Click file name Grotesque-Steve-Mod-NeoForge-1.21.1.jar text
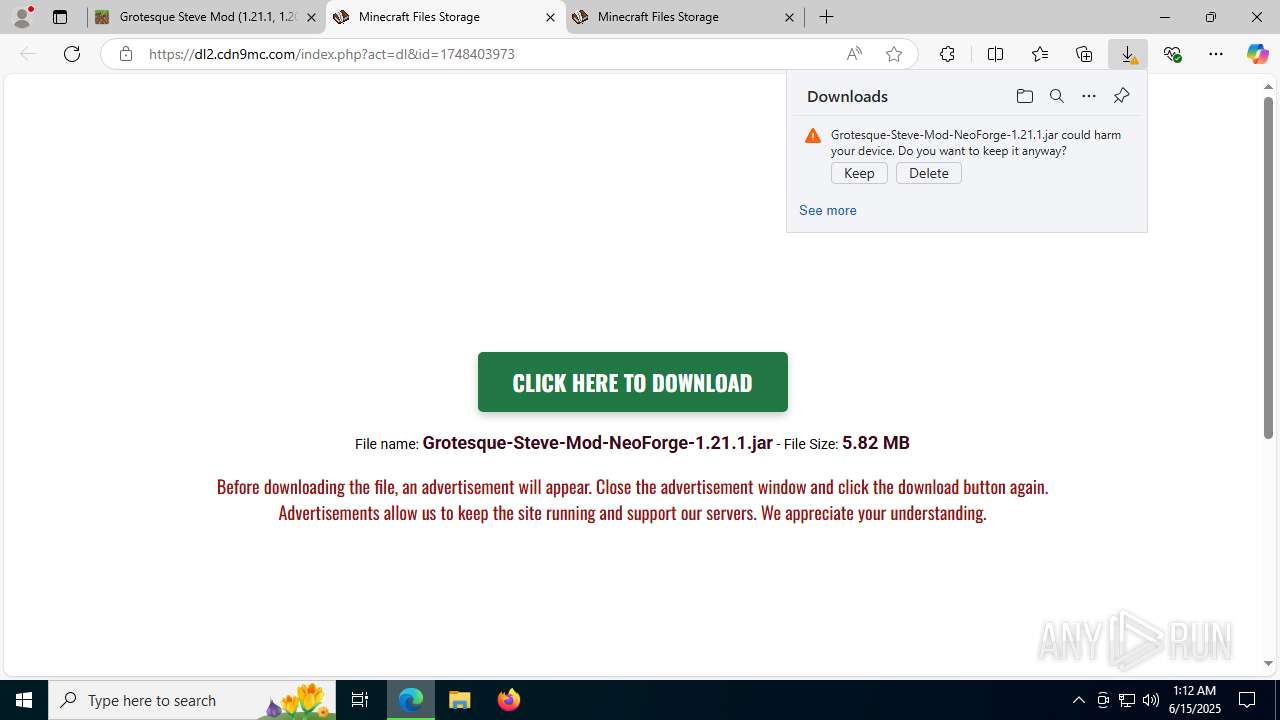 tap(597, 443)
